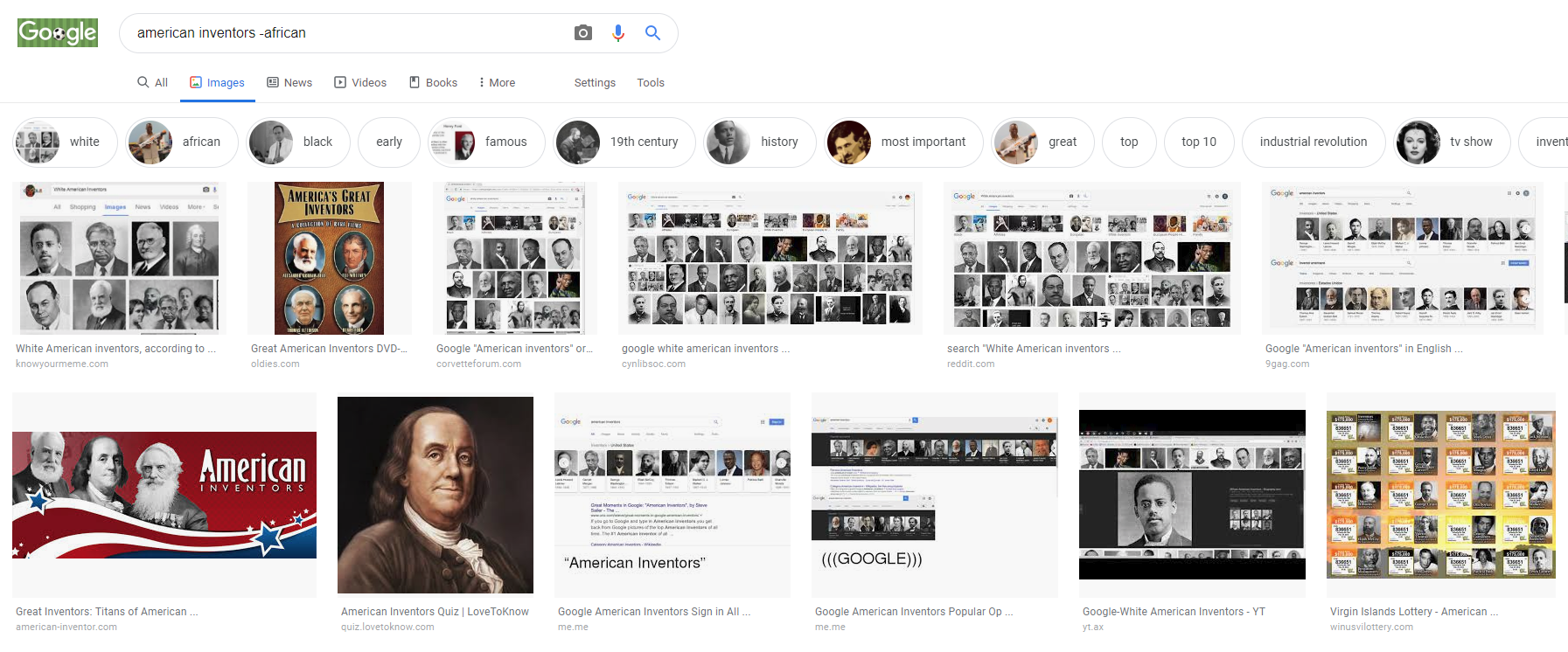The height and width of the screenshot is (652, 1568).
Task: Open the Virgin Islands Lottery image
Action: coord(1441,495)
